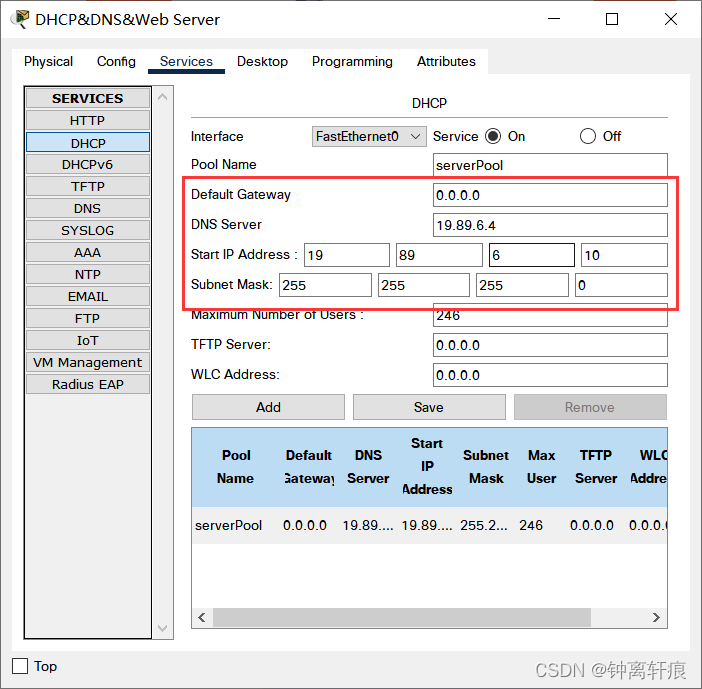The width and height of the screenshot is (702, 689).
Task: Enable the Top checkbox
Action: click(20, 666)
